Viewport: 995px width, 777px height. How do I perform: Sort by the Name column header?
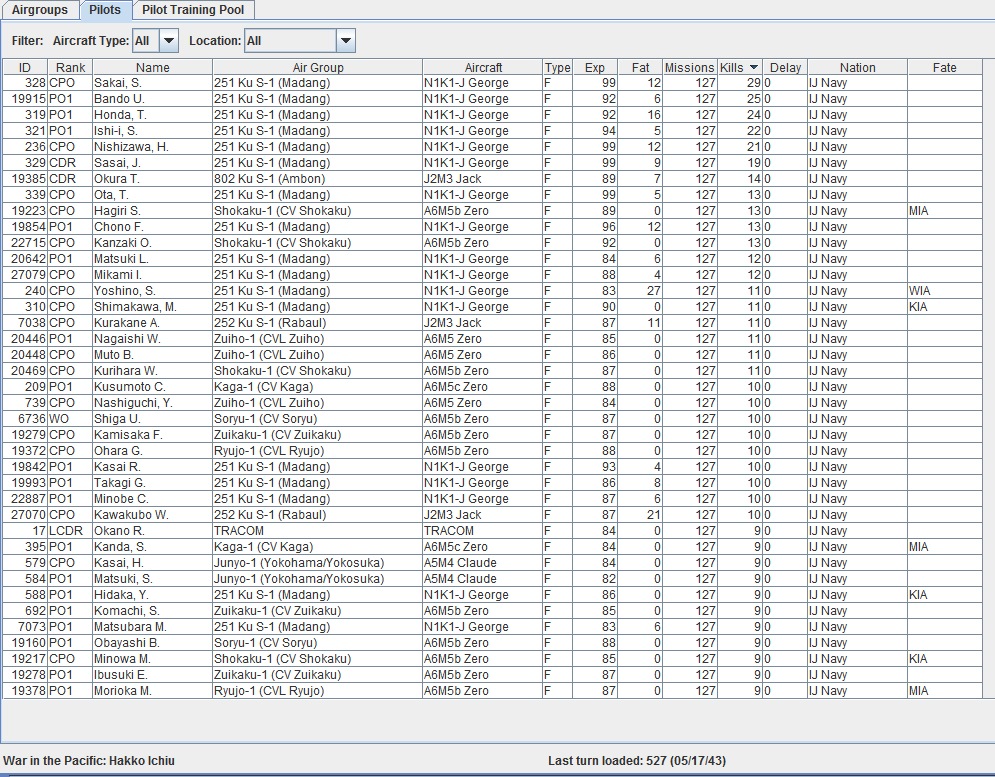(152, 67)
